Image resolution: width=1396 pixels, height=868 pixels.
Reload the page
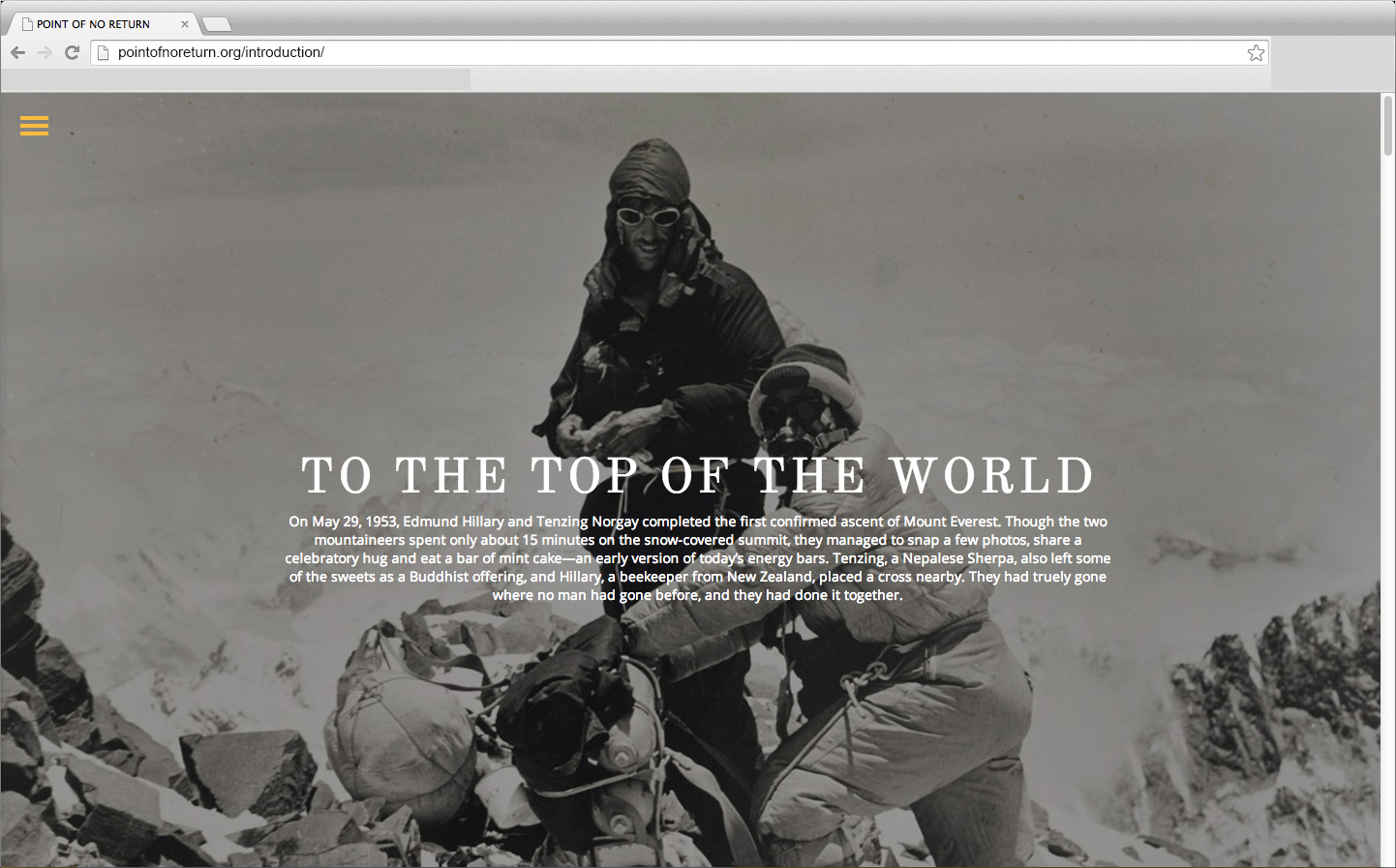click(72, 52)
